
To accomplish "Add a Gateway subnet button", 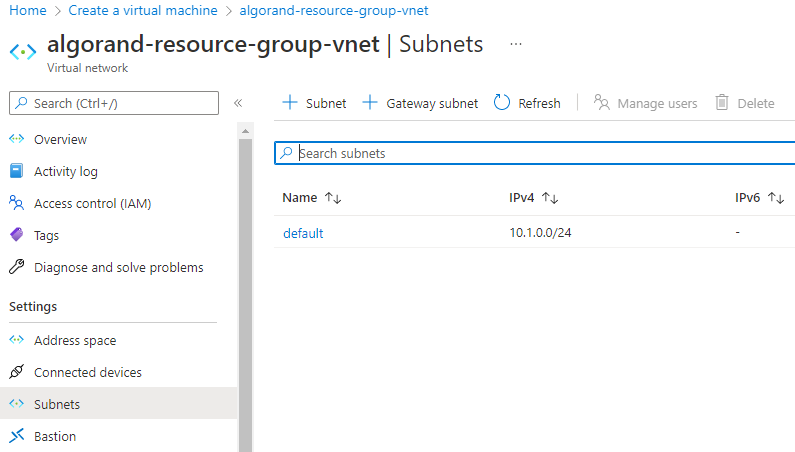I will (x=420, y=103).
